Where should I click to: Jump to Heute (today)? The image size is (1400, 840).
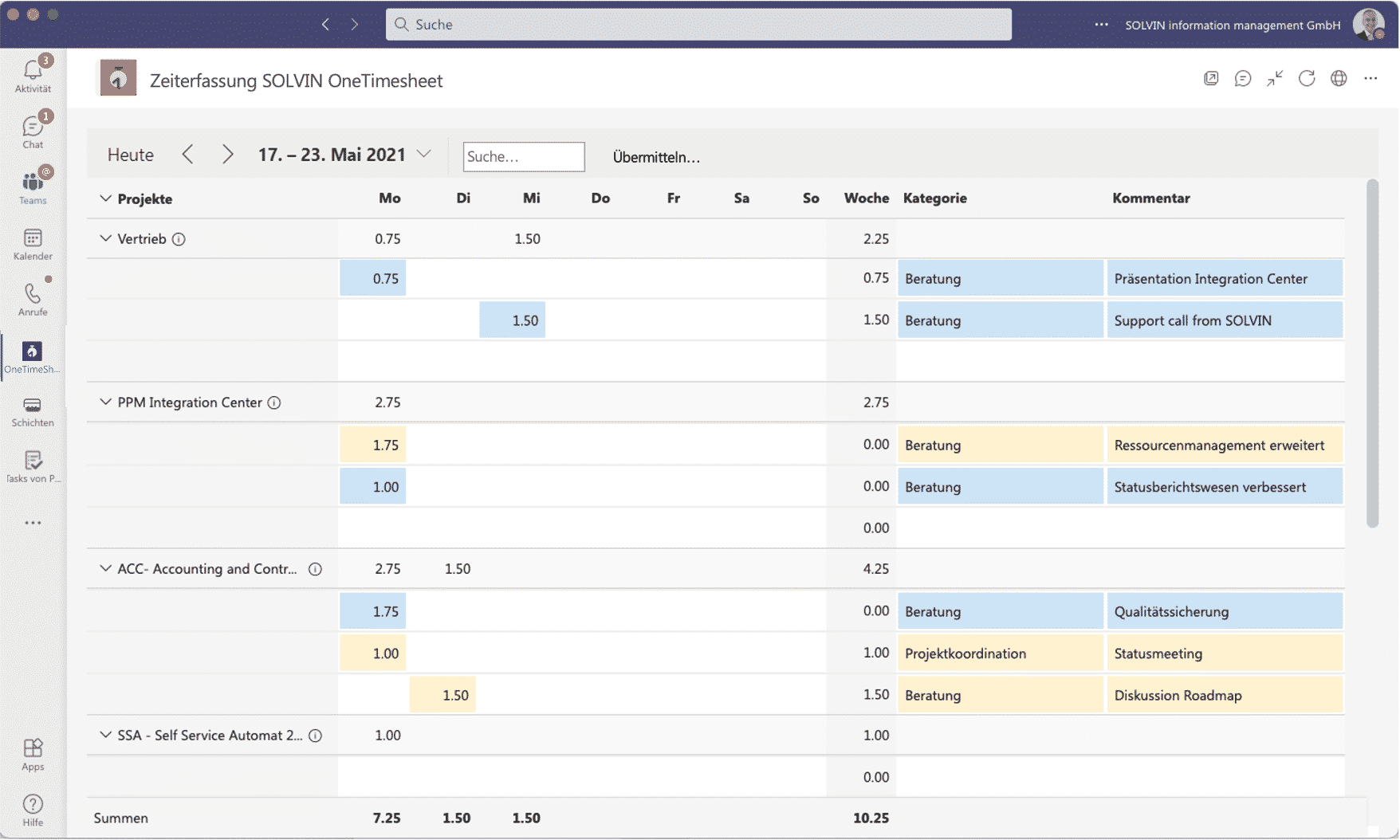click(x=131, y=155)
